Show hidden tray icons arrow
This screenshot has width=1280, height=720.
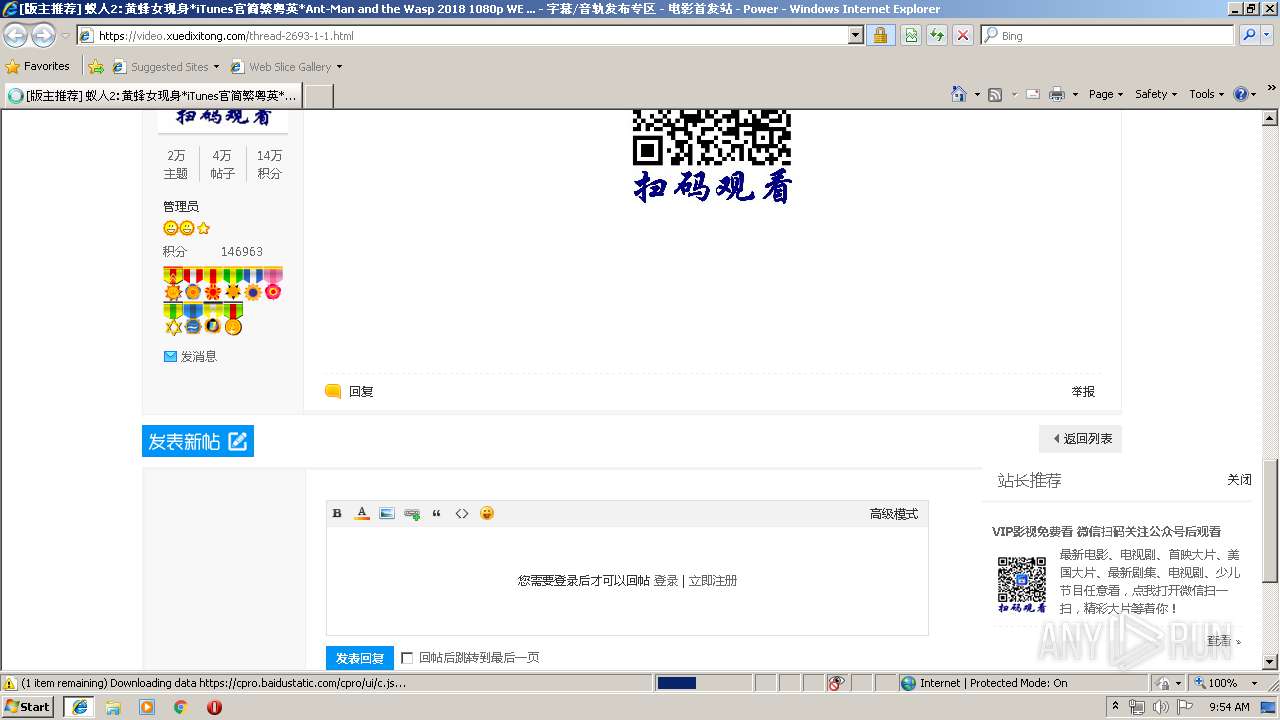pos(1116,707)
